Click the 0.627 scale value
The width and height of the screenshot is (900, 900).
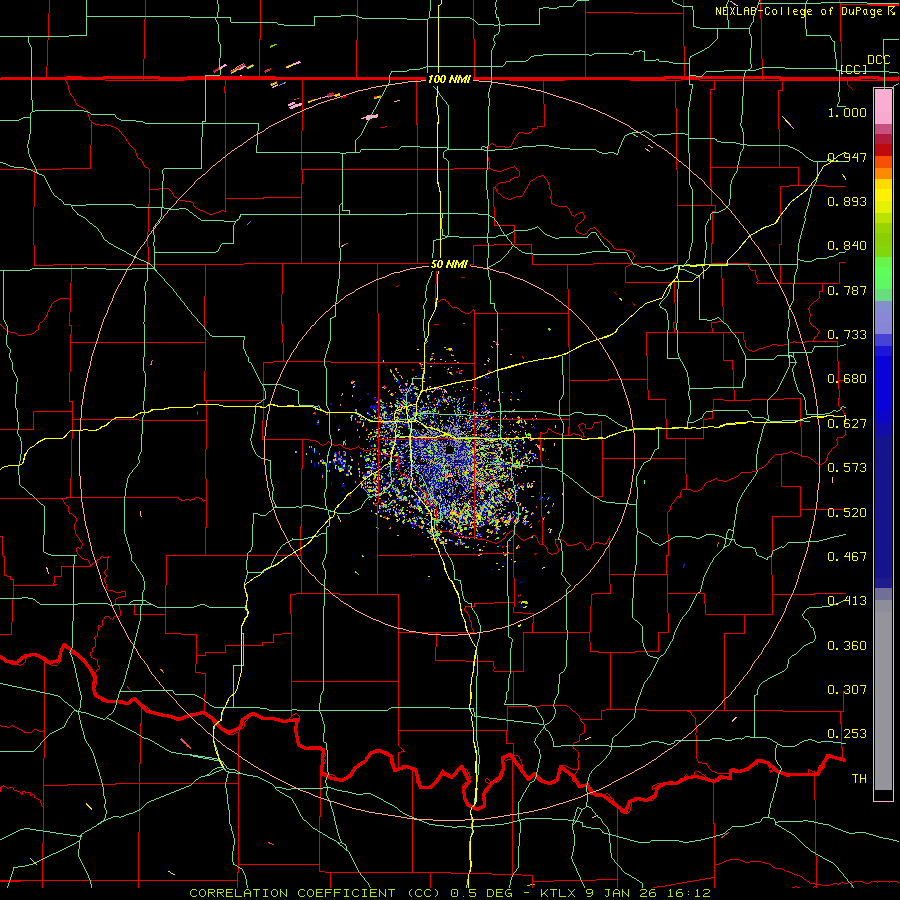(847, 424)
